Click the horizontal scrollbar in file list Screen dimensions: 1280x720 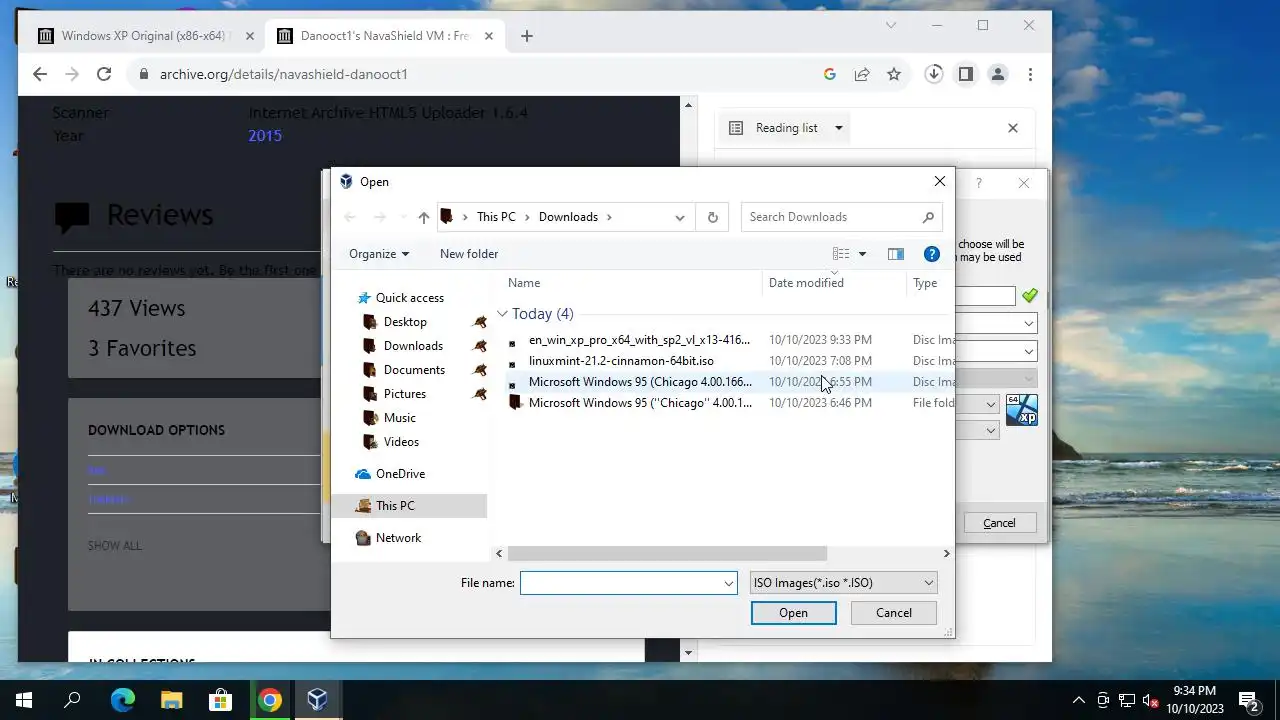667,553
